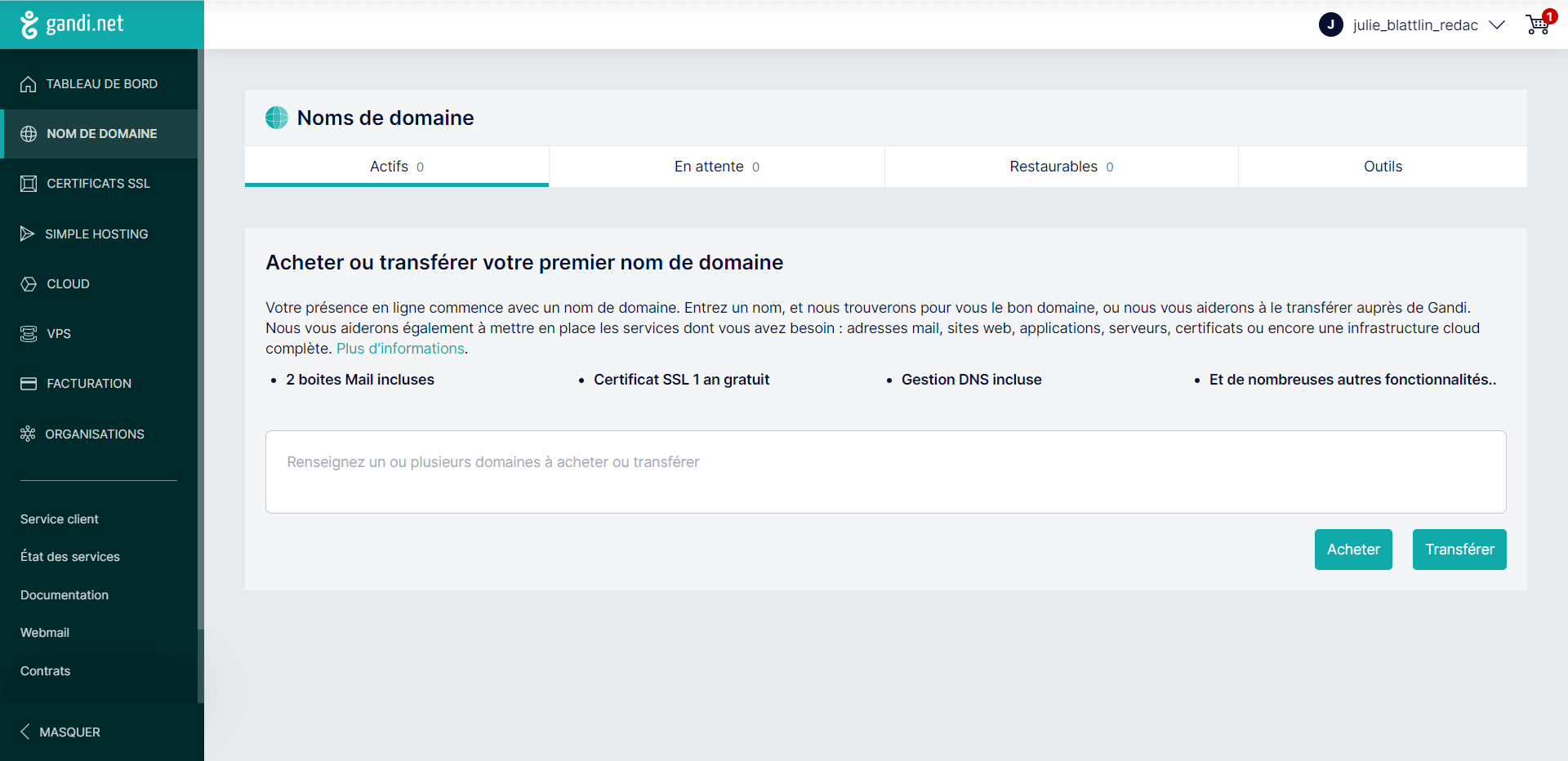Screen dimensions: 1568x761
Task: Focus the domain name input field
Action: click(885, 472)
